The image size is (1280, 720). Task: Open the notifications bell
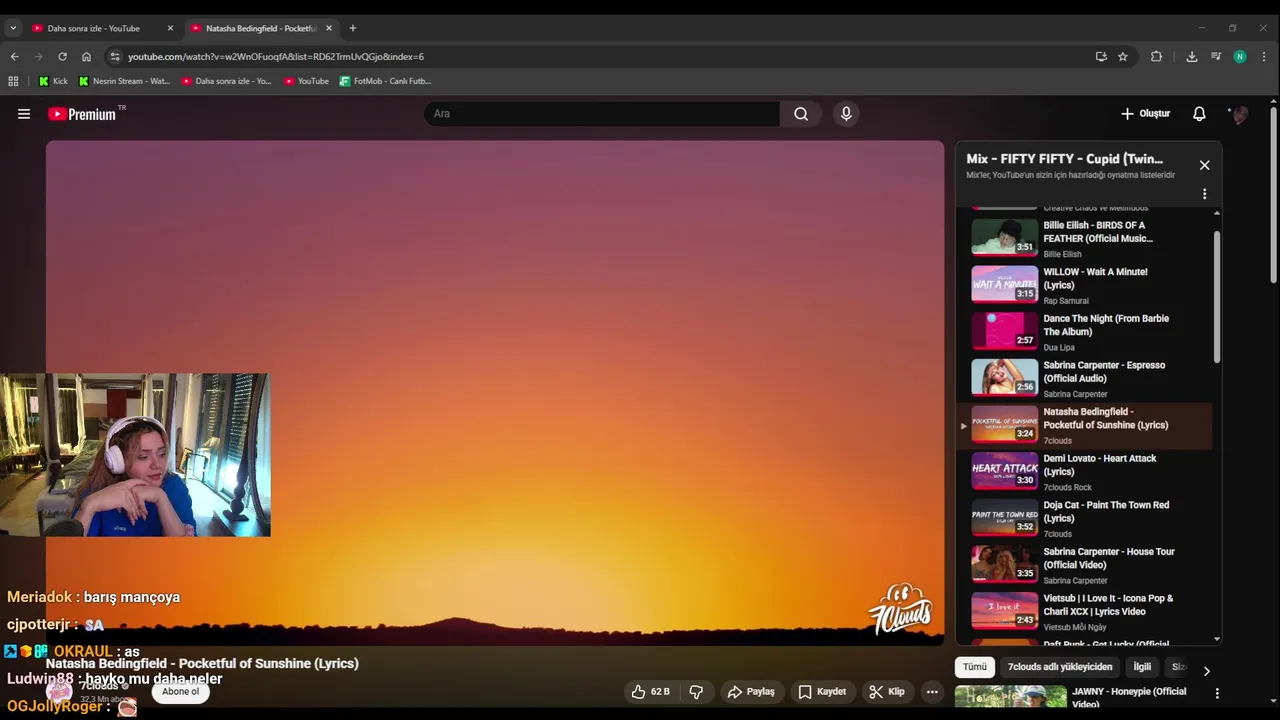coord(1199,114)
